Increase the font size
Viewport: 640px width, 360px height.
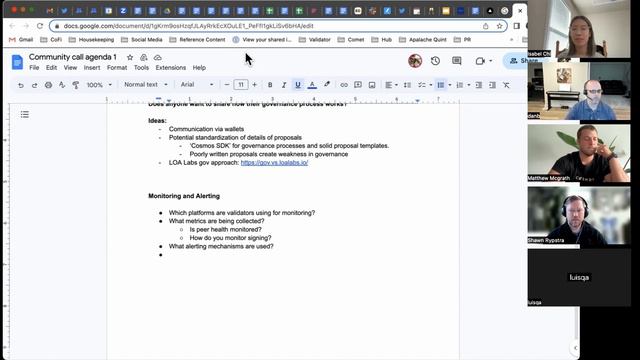point(255,85)
